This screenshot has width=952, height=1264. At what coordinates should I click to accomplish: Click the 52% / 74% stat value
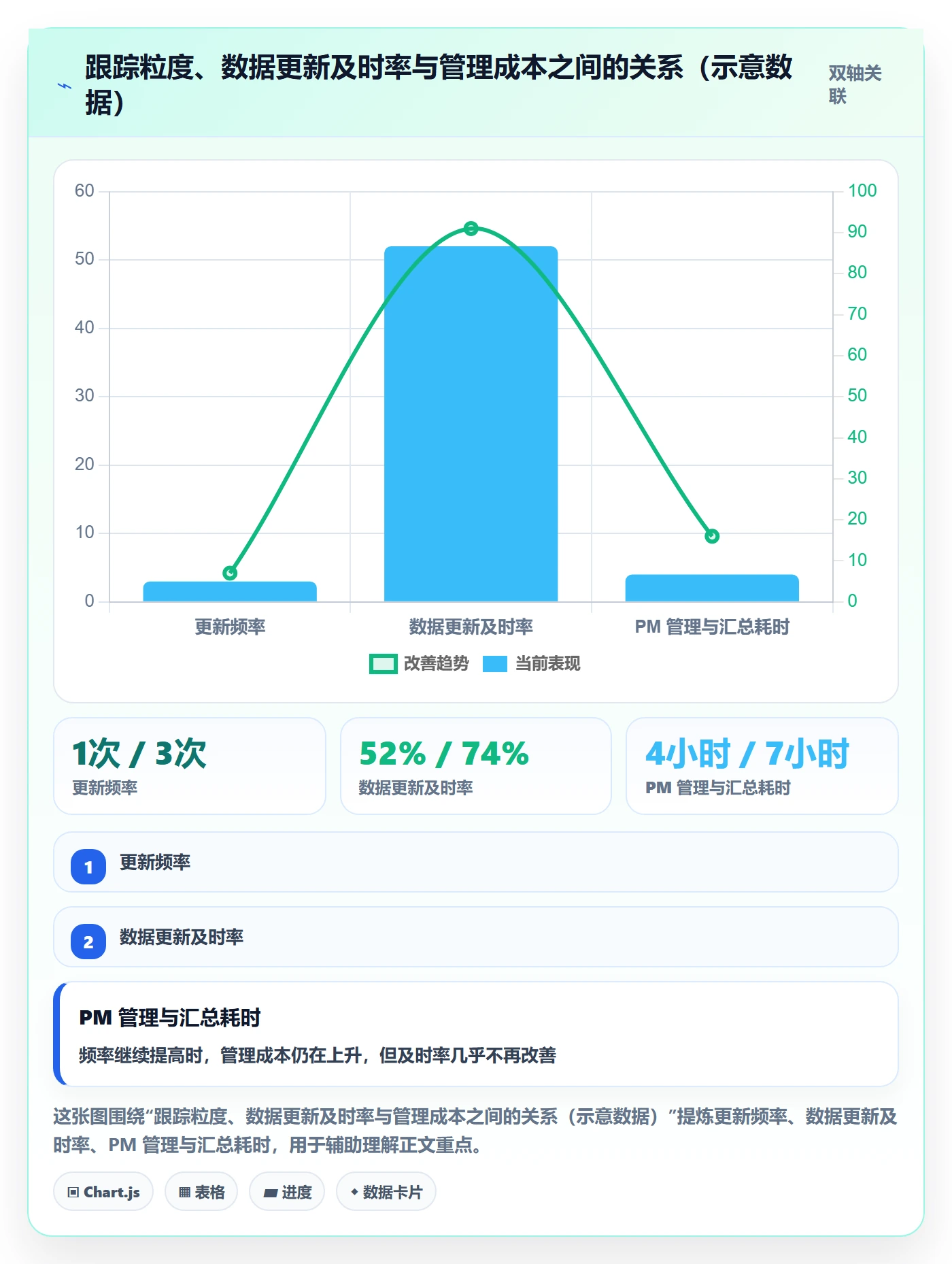point(444,753)
